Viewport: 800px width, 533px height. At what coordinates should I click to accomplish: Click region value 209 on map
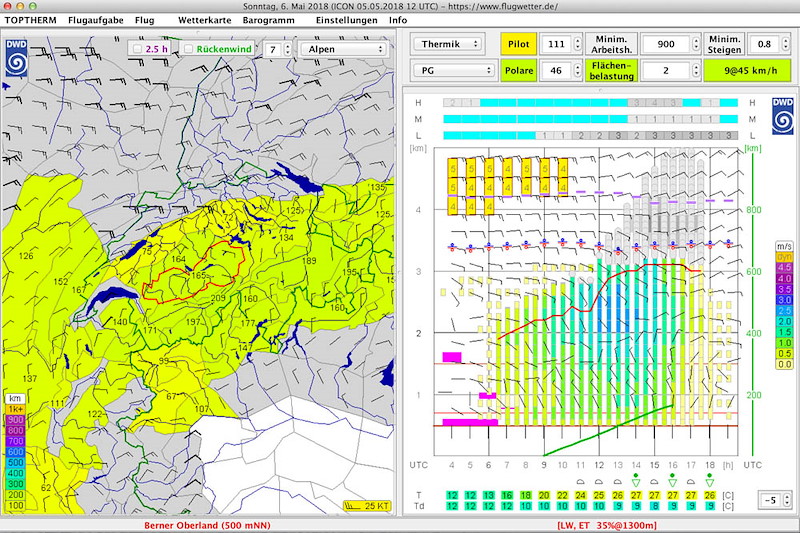tap(218, 298)
